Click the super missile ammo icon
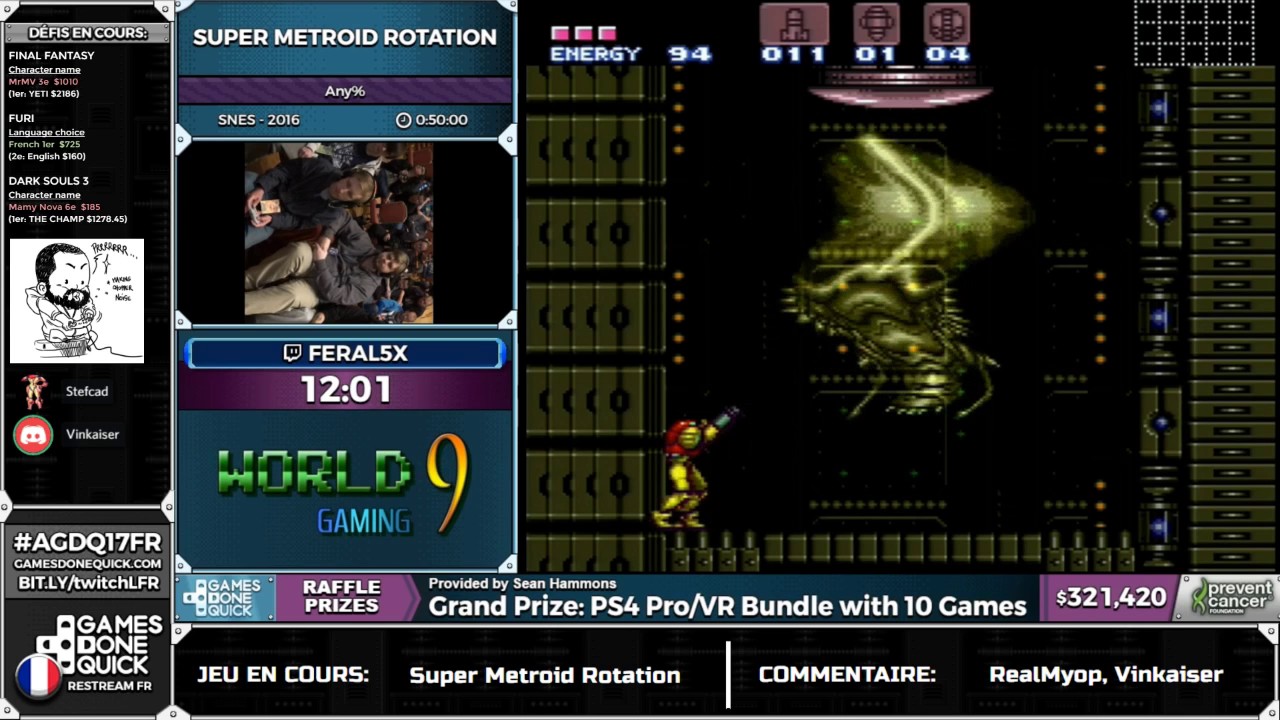1280x720 pixels. [x=876, y=23]
